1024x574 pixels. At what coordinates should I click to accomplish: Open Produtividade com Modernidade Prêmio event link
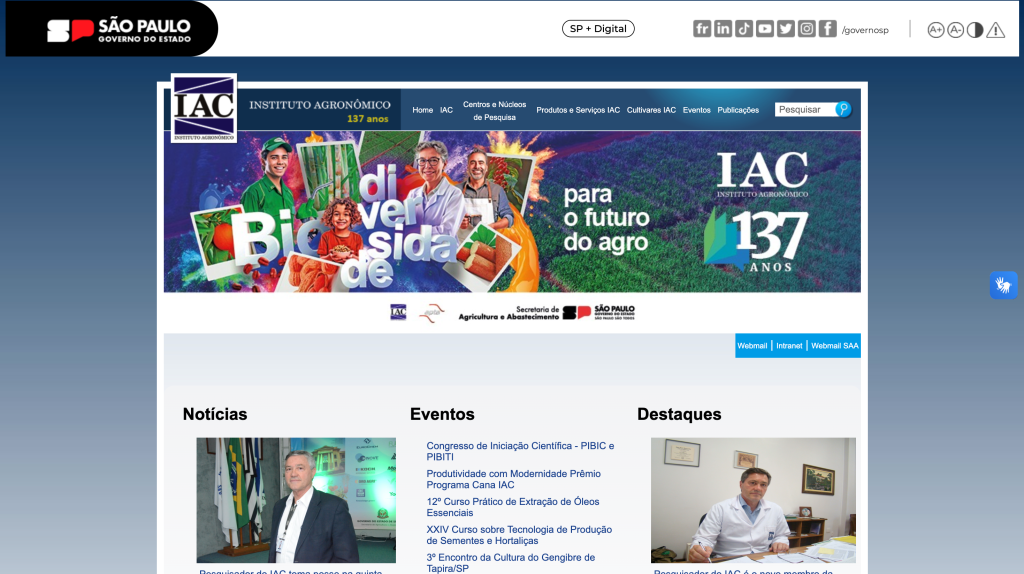pos(513,479)
